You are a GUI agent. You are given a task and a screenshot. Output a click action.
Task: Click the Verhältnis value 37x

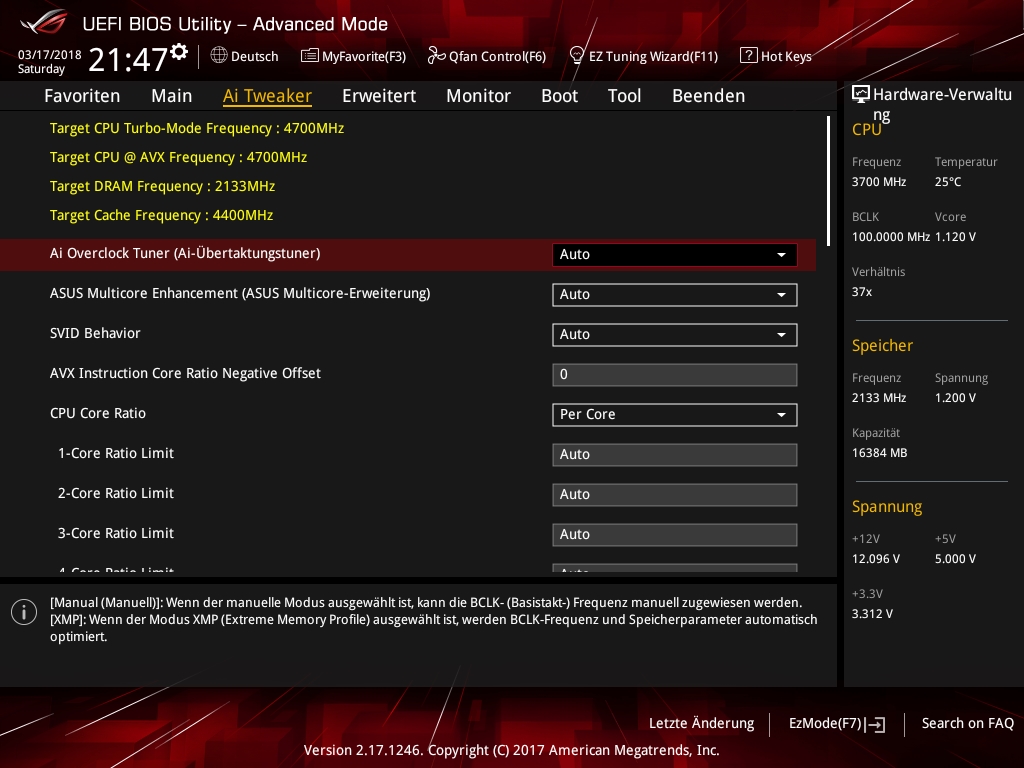[861, 292]
